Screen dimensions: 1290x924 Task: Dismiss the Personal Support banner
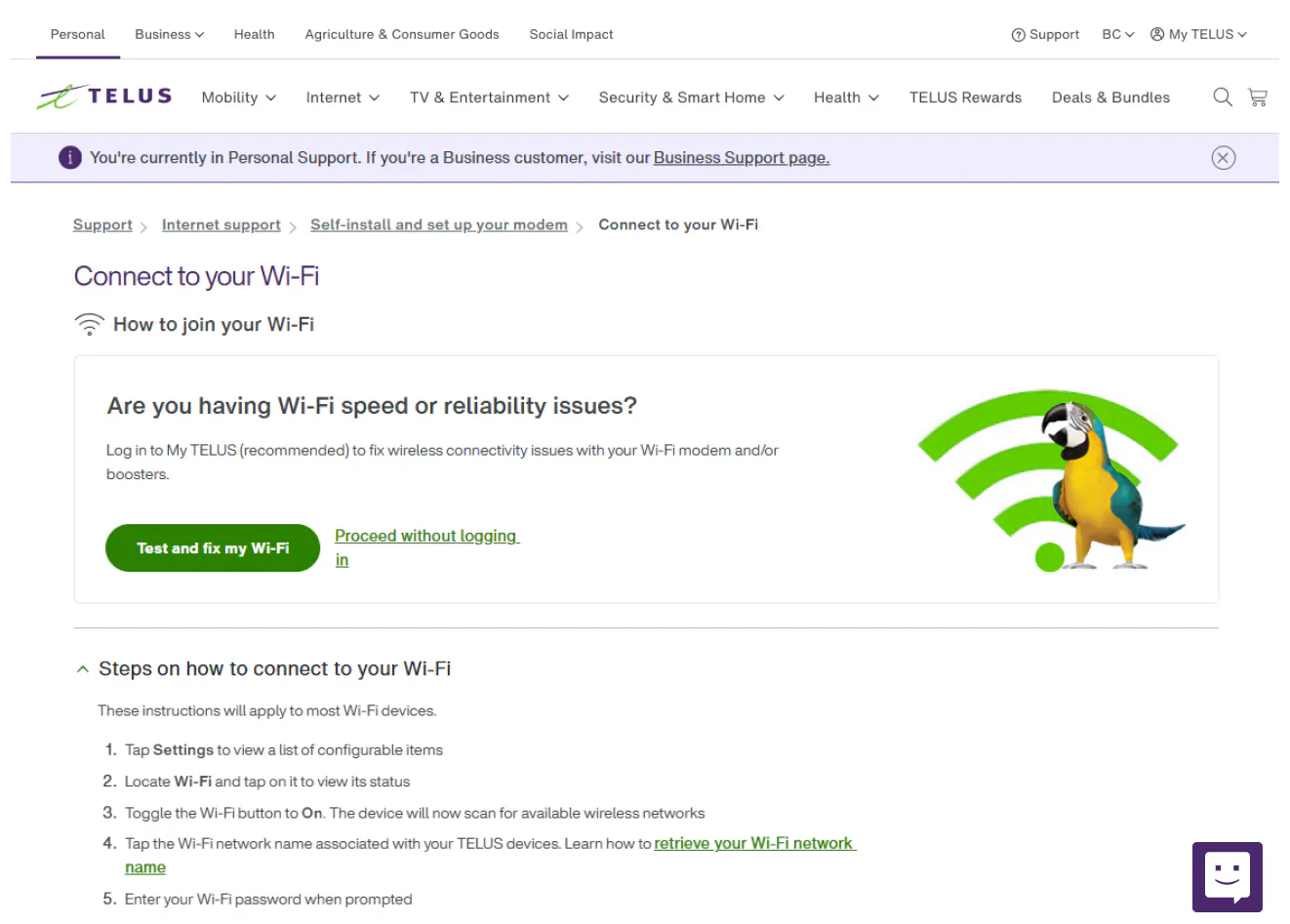[x=1223, y=158]
